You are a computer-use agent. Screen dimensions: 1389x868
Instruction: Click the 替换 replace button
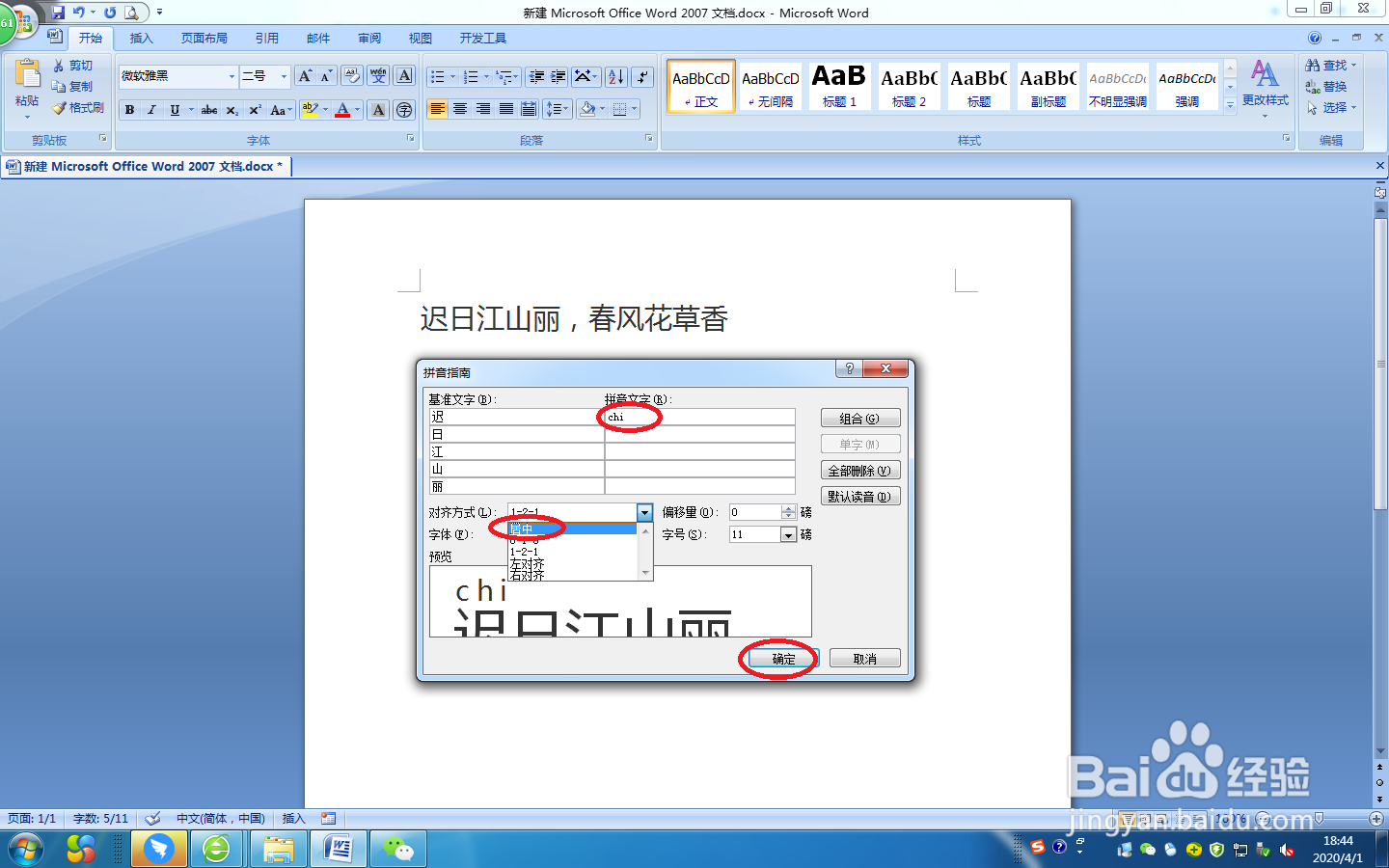[x=1327, y=87]
